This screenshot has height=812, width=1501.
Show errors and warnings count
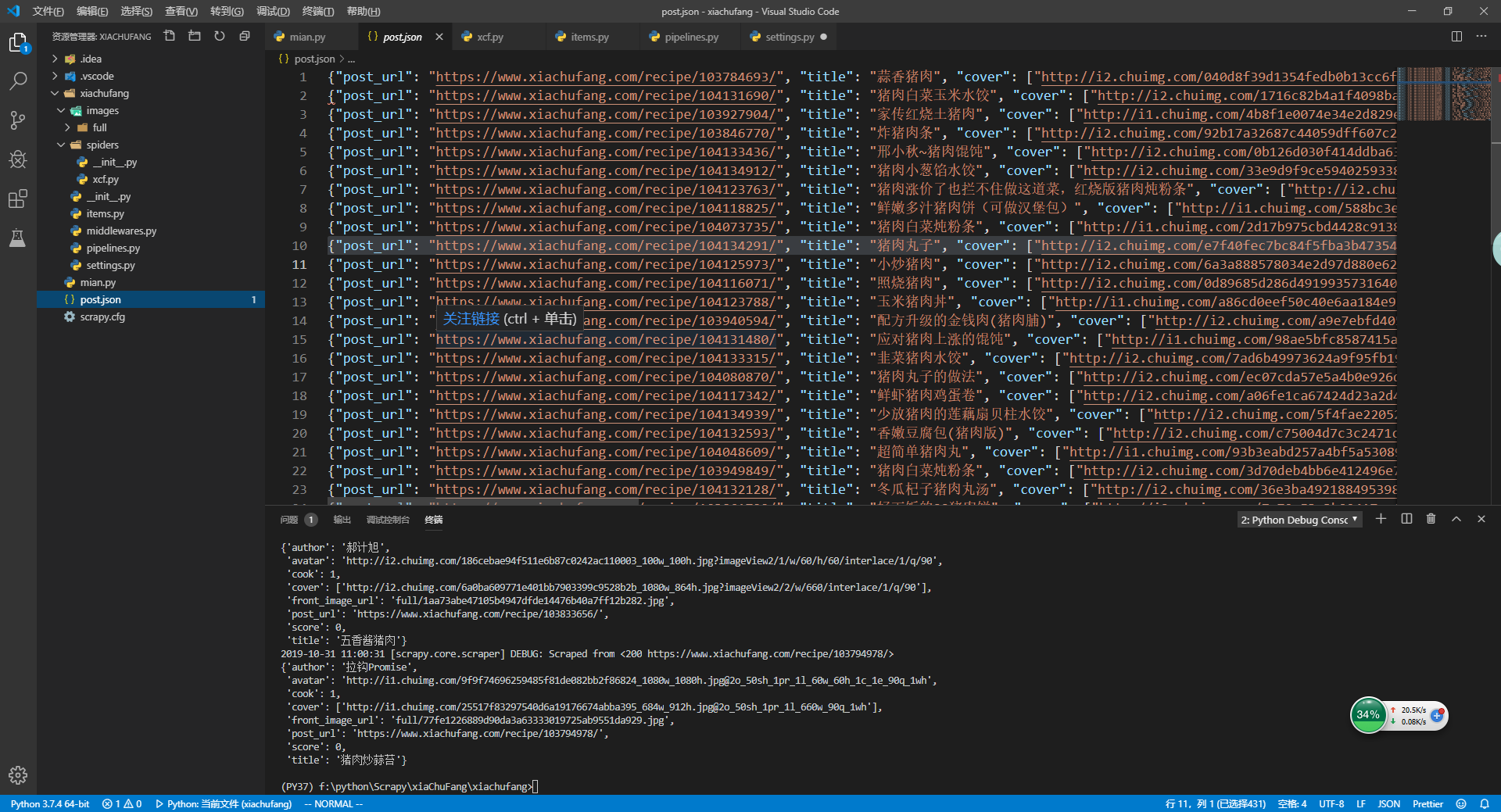122,803
